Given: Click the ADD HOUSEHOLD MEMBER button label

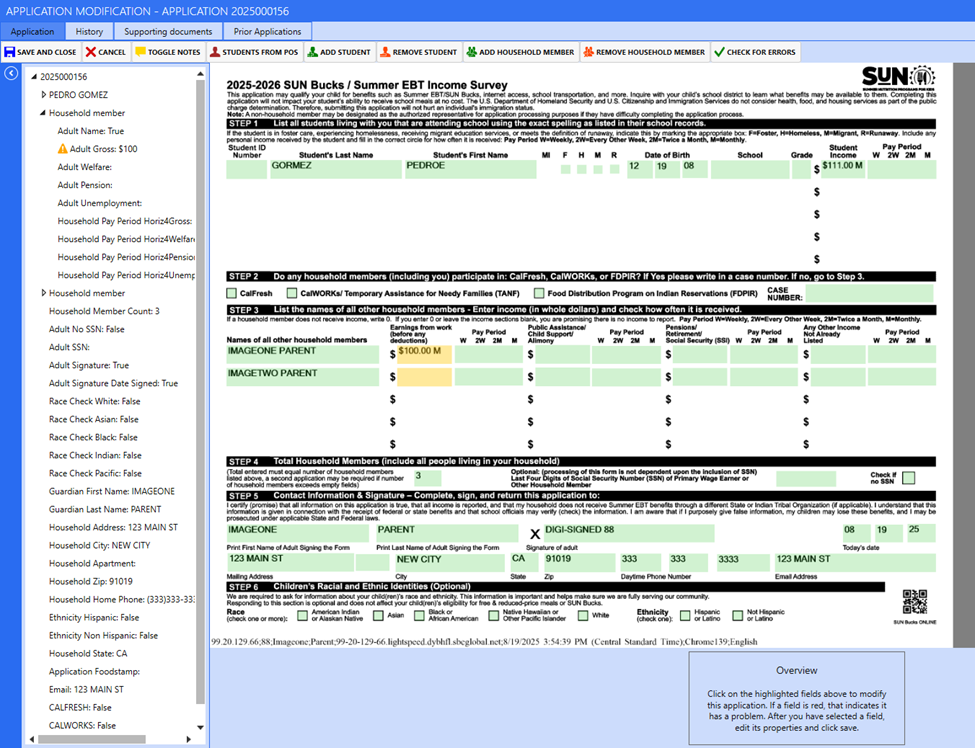Looking at the screenshot, I should click(527, 52).
